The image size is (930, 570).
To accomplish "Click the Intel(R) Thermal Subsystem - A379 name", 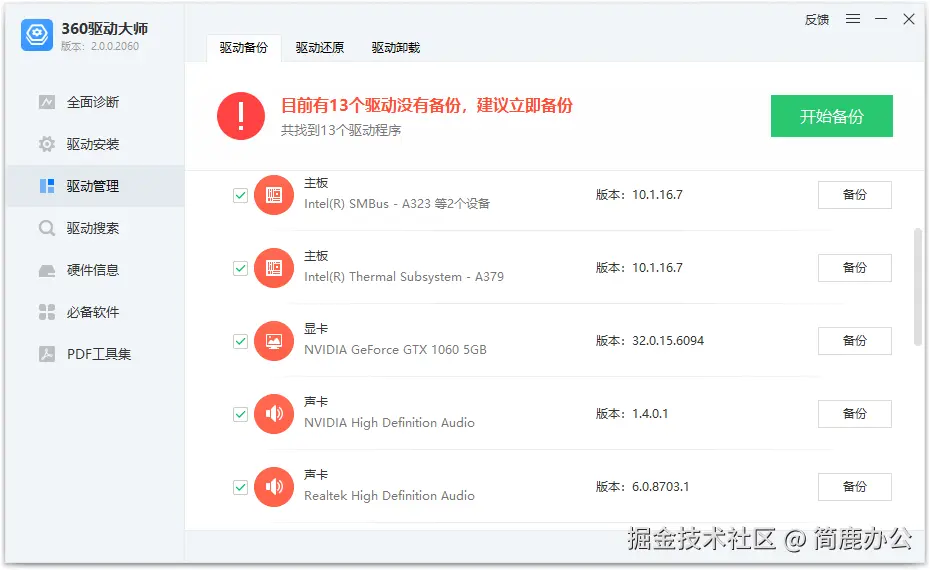I will coord(404,277).
